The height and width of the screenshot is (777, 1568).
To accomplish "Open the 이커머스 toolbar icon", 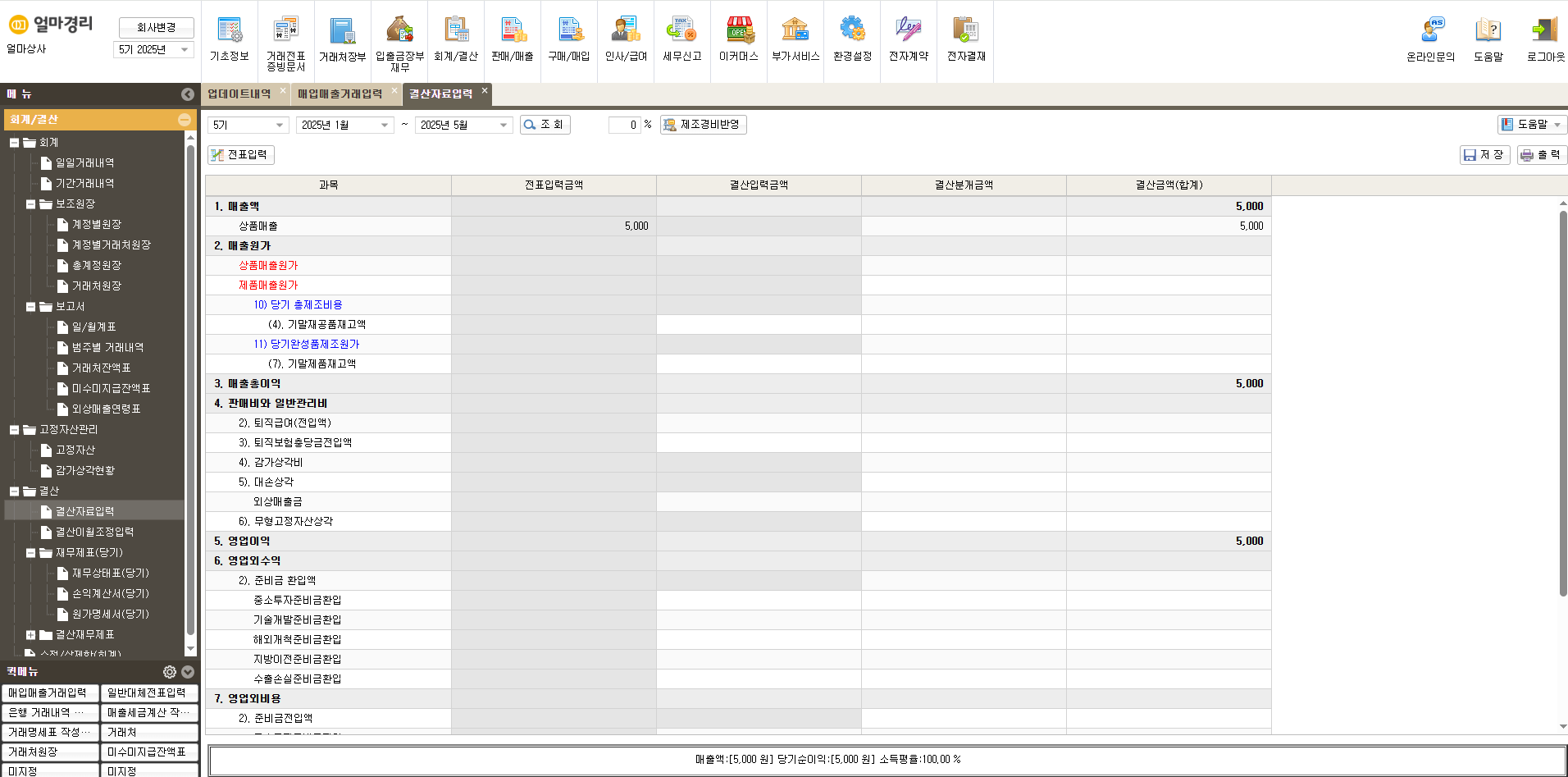I will pyautogui.click(x=739, y=39).
